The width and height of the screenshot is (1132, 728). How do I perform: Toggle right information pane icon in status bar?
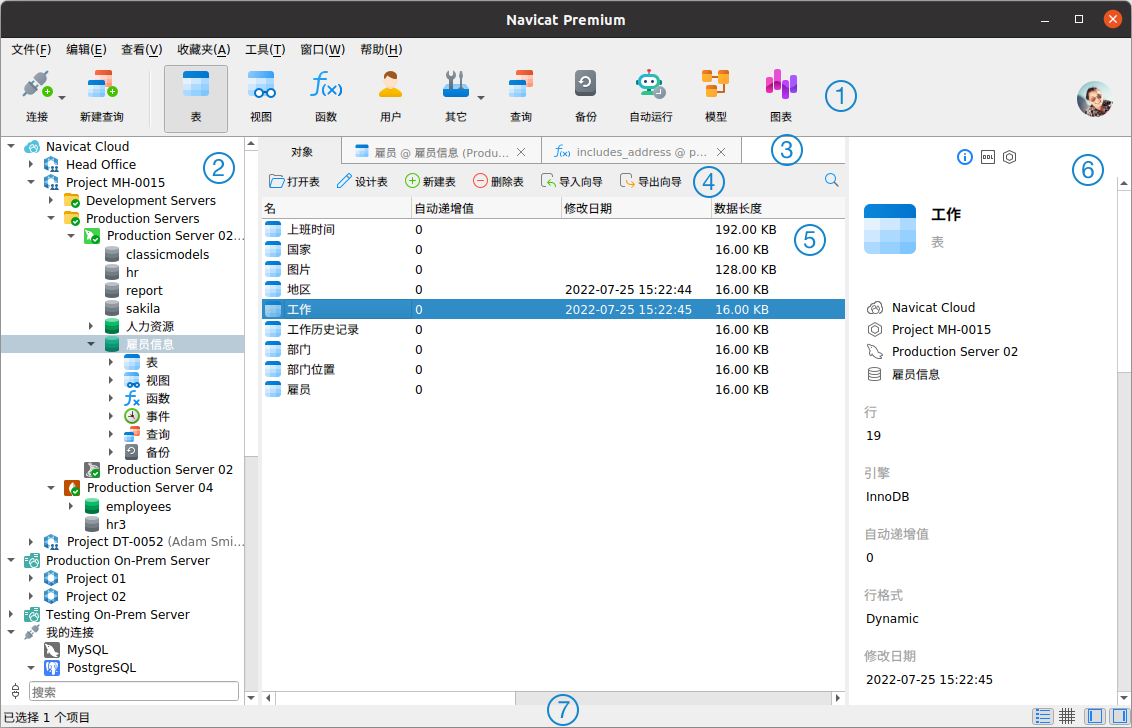pyautogui.click(x=1118, y=716)
